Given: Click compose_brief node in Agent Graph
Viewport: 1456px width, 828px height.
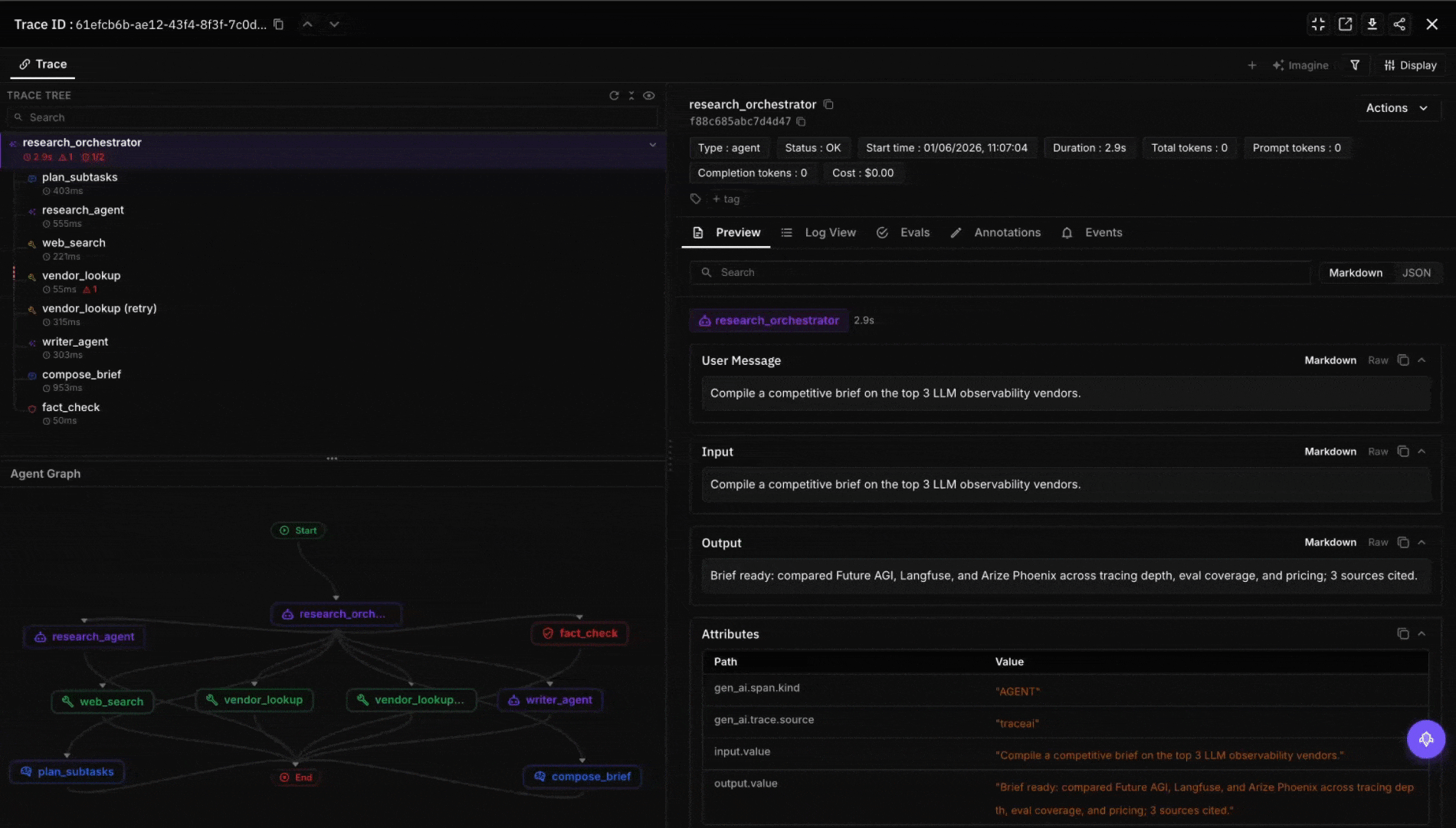Looking at the screenshot, I should click(x=582, y=777).
